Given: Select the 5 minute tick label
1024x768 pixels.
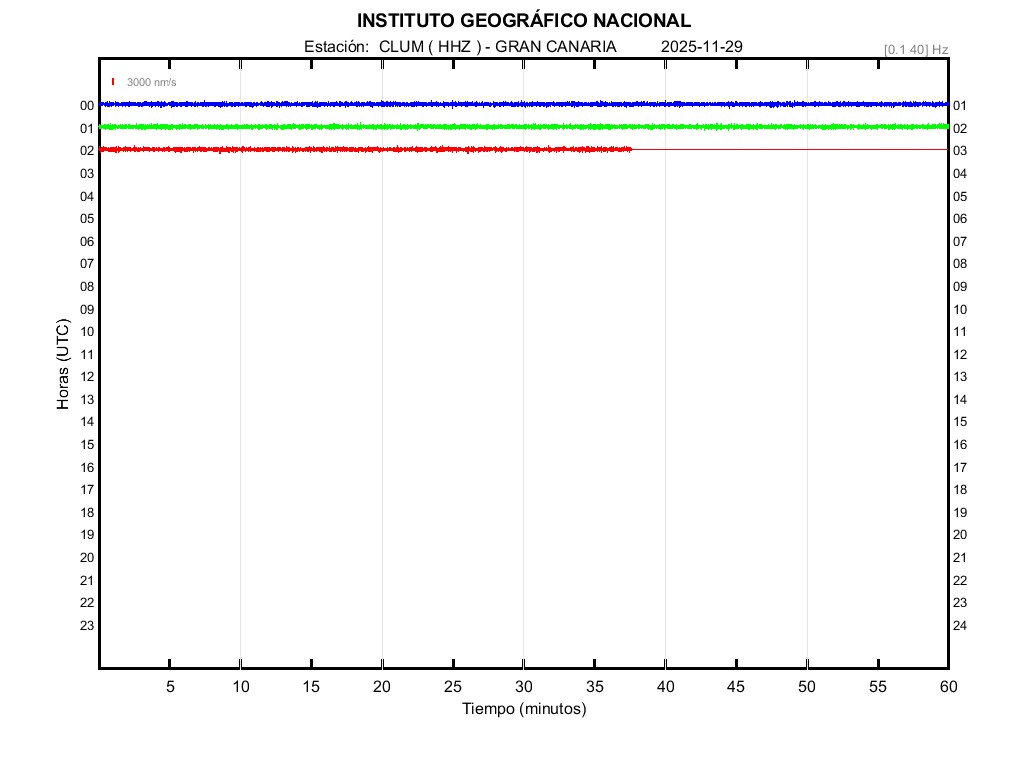Looking at the screenshot, I should pyautogui.click(x=170, y=687).
